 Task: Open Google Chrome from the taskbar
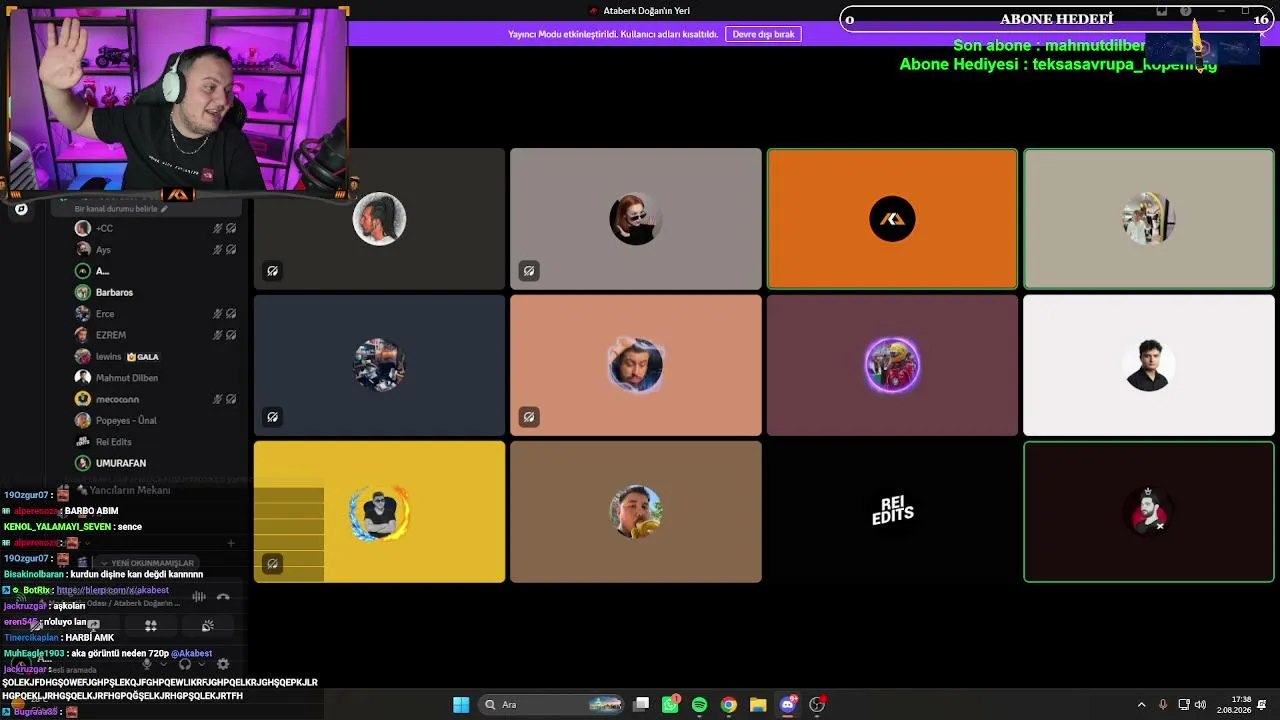[729, 705]
